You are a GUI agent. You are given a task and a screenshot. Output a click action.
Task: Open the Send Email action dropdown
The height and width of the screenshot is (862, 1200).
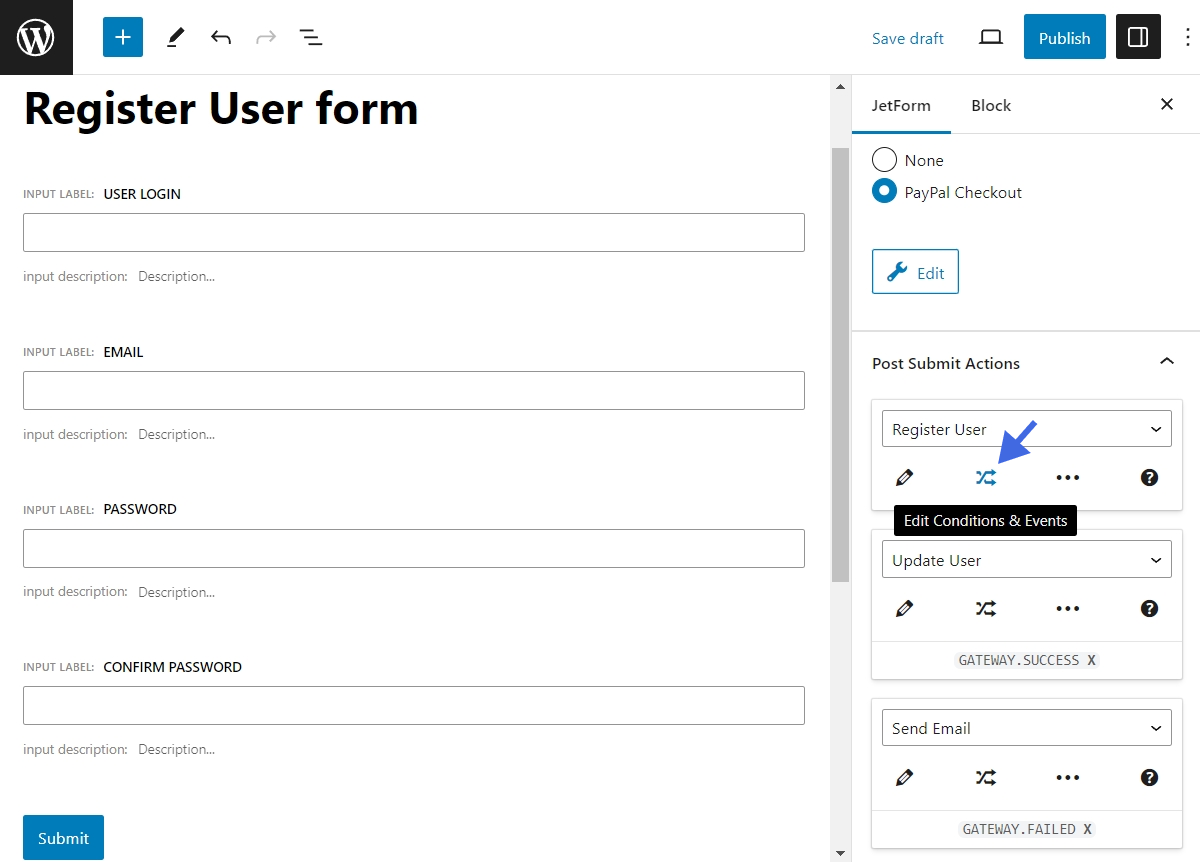point(1026,727)
